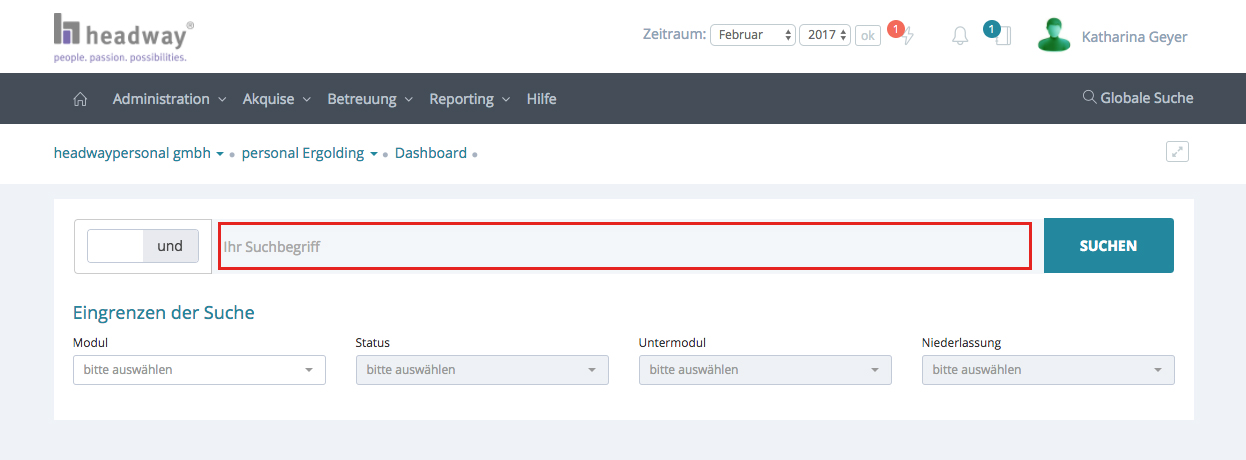The height and width of the screenshot is (460, 1246).
Task: Click the home icon in navigation bar
Action: 80,99
